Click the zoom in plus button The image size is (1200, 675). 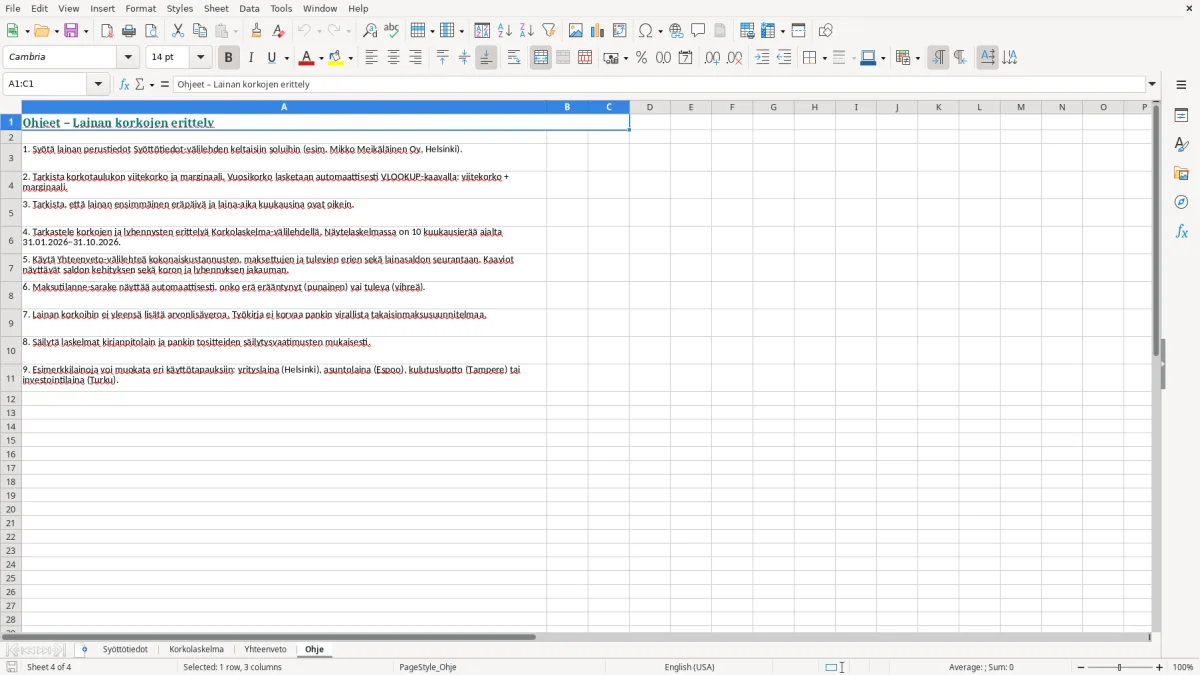pyautogui.click(x=1160, y=667)
